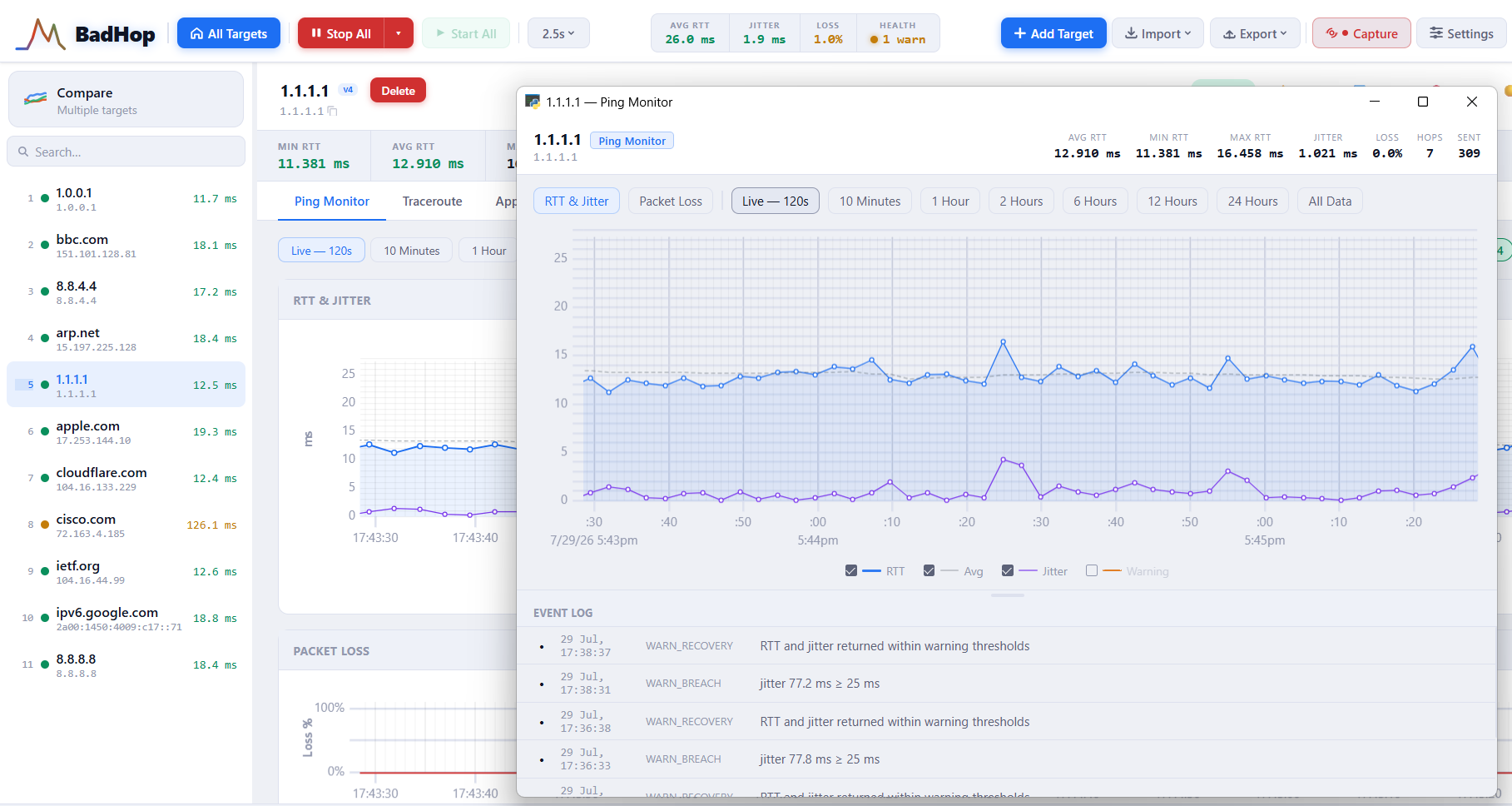This screenshot has width=1512, height=806.
Task: Select the cloudflare.com target row
Action: click(126, 478)
